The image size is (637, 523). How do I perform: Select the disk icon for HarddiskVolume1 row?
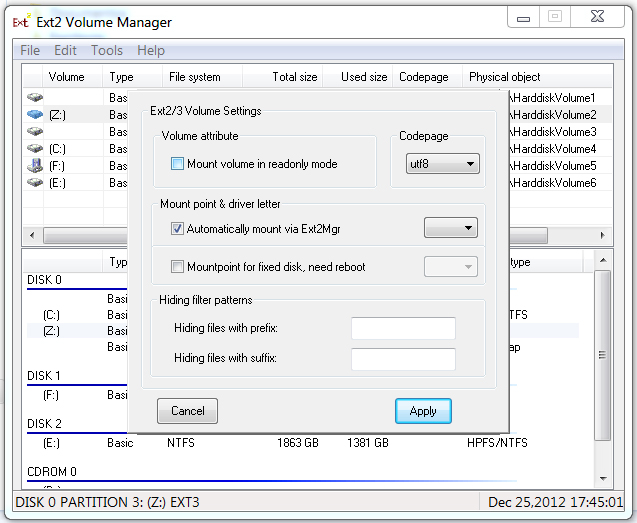click(35, 98)
